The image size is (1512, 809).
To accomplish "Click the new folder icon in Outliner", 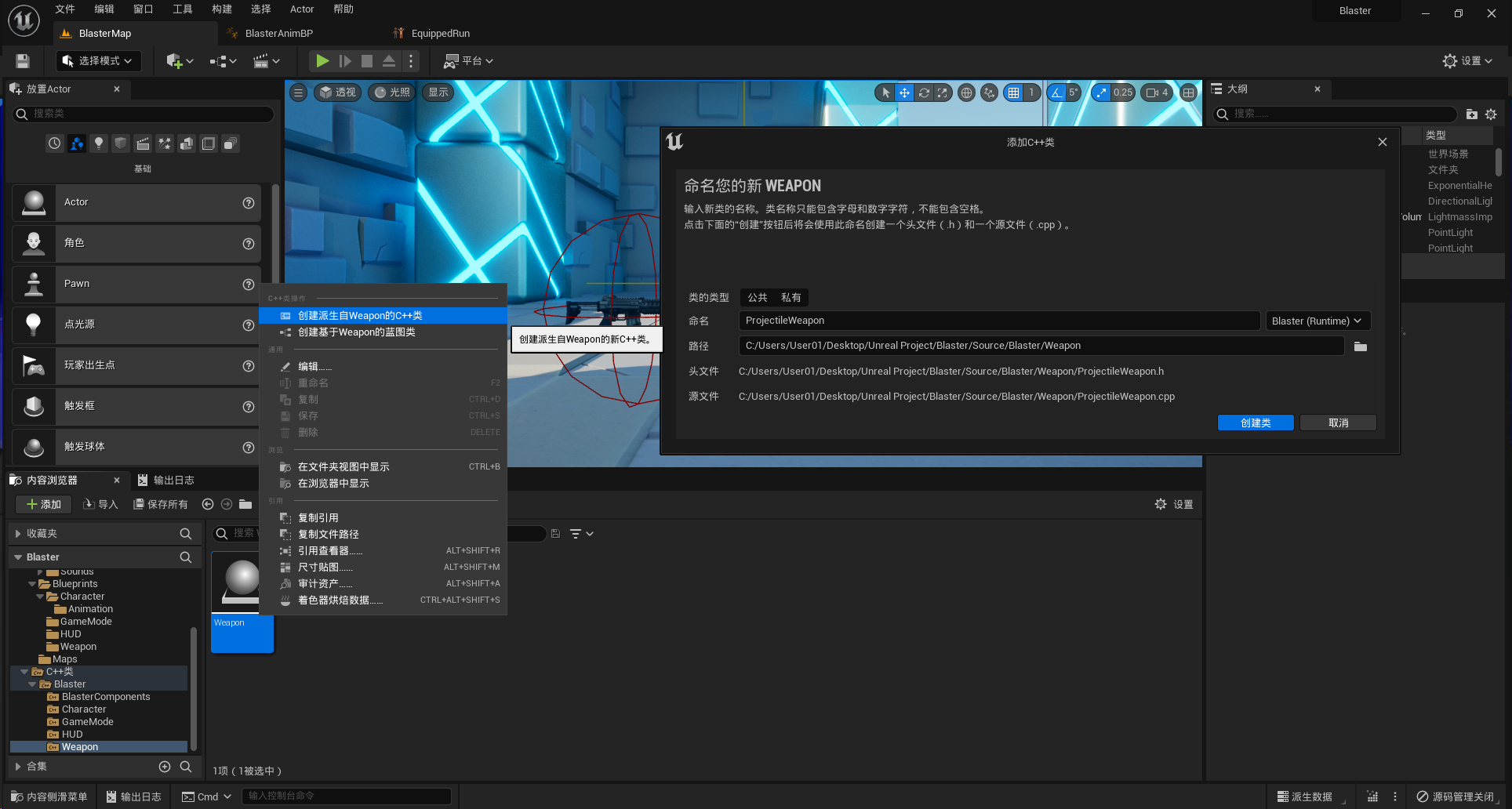I will (x=1472, y=114).
